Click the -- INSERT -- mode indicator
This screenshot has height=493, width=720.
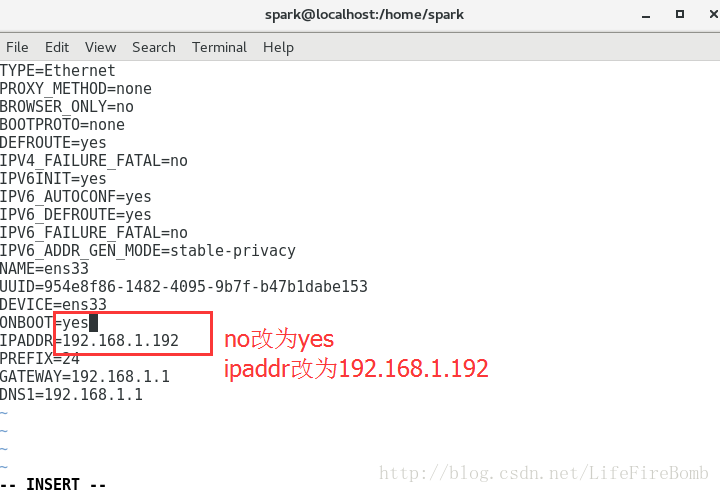[x=53, y=484]
